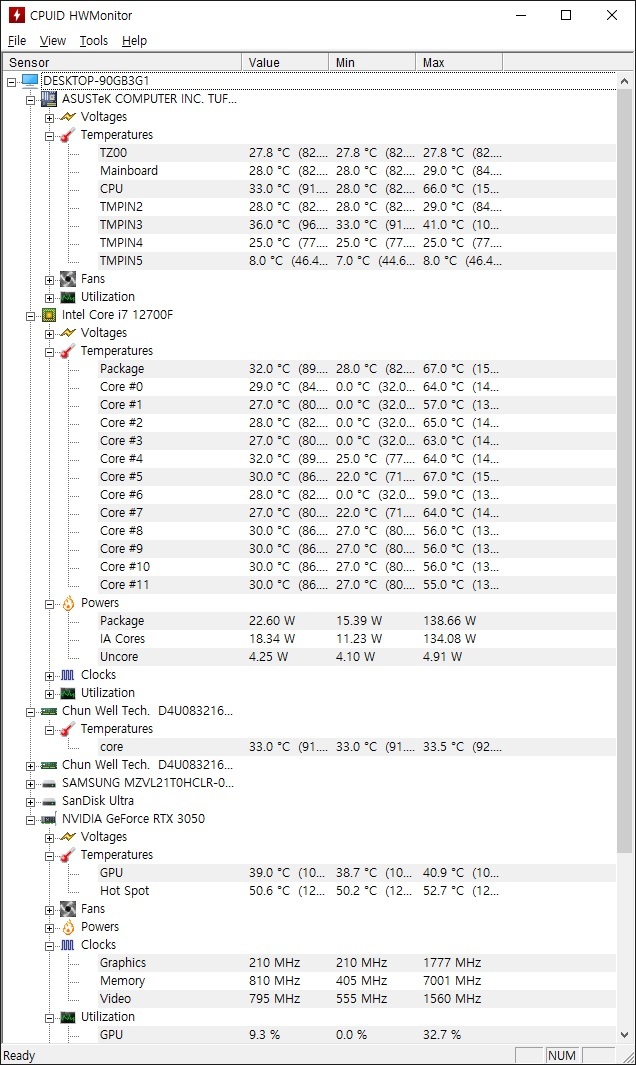Screen dimensions: 636x1065
Task: Collapse the ASUSTeK COMPUTER node
Action: coord(31,100)
